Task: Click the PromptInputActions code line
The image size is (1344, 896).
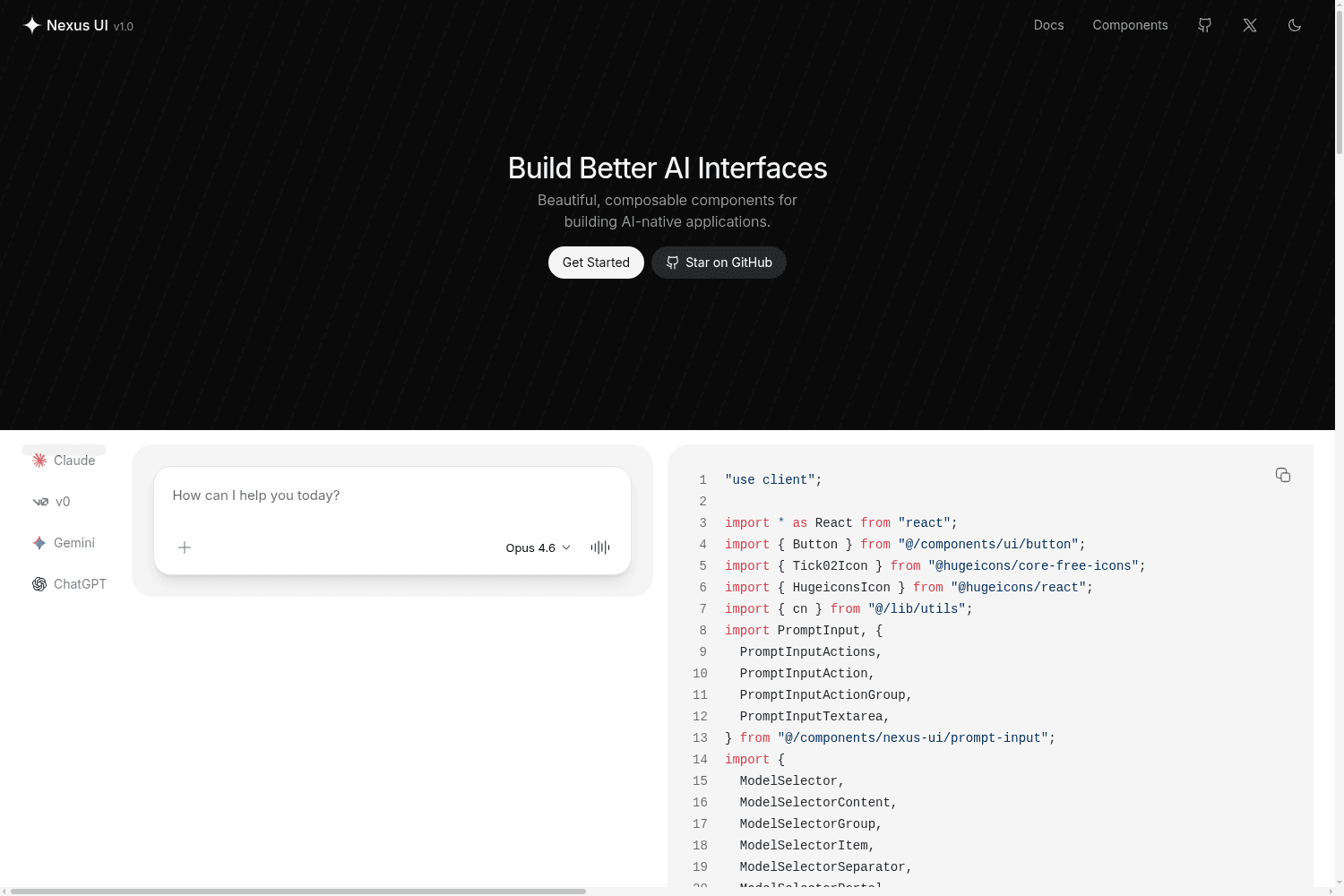Action: pos(811,652)
